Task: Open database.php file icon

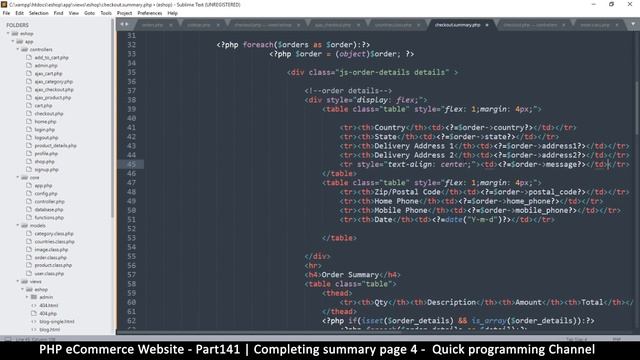Action: [x=29, y=209]
